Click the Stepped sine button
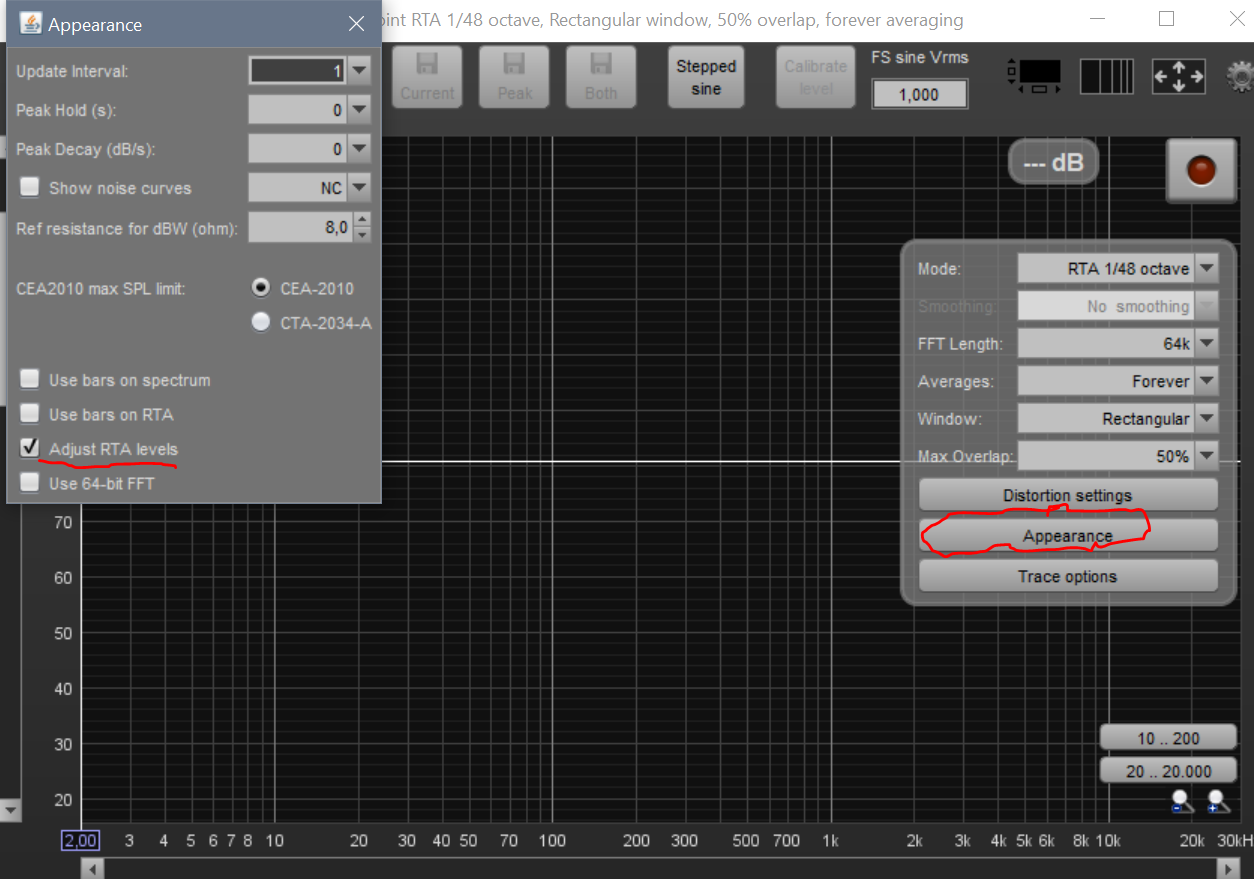 (x=705, y=77)
